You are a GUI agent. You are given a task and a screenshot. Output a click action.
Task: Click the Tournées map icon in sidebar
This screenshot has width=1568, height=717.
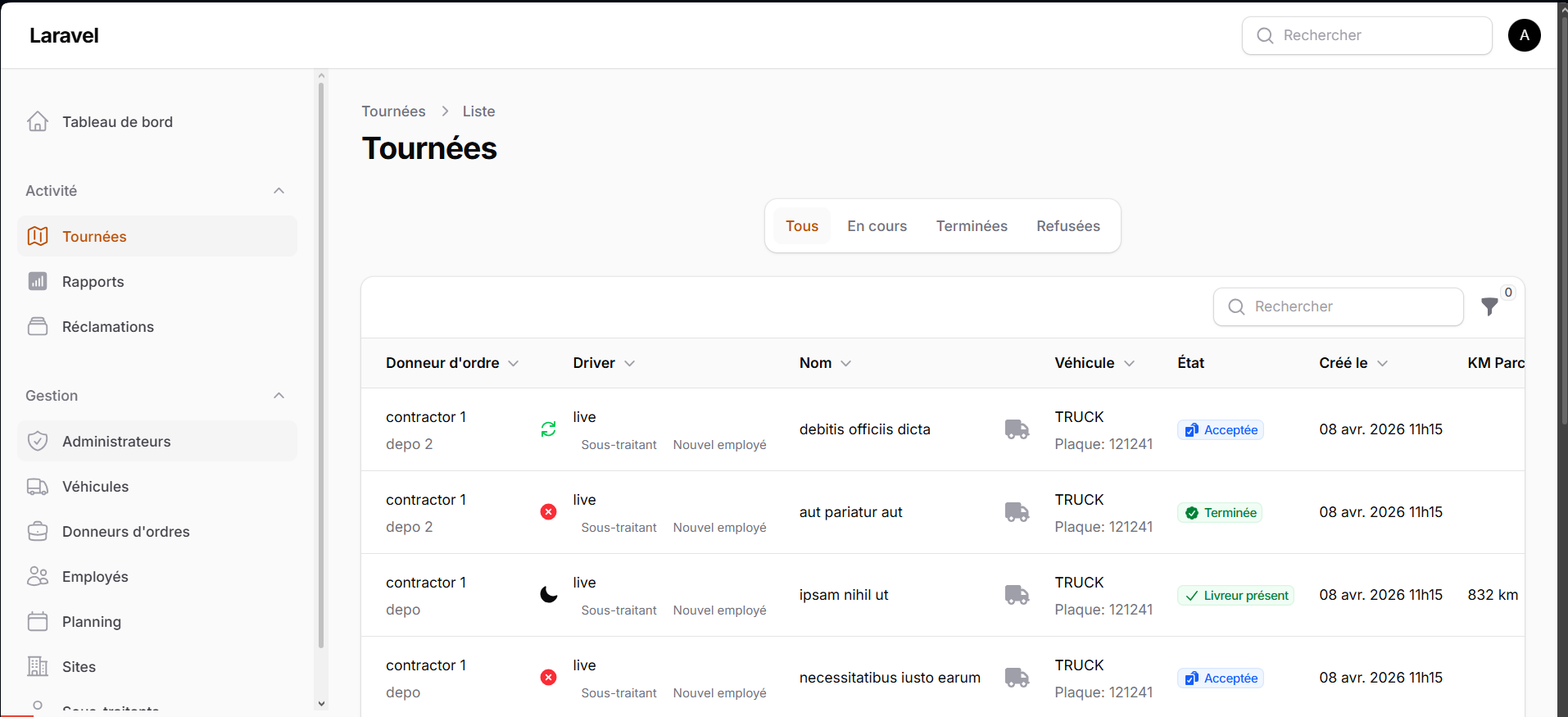click(38, 236)
